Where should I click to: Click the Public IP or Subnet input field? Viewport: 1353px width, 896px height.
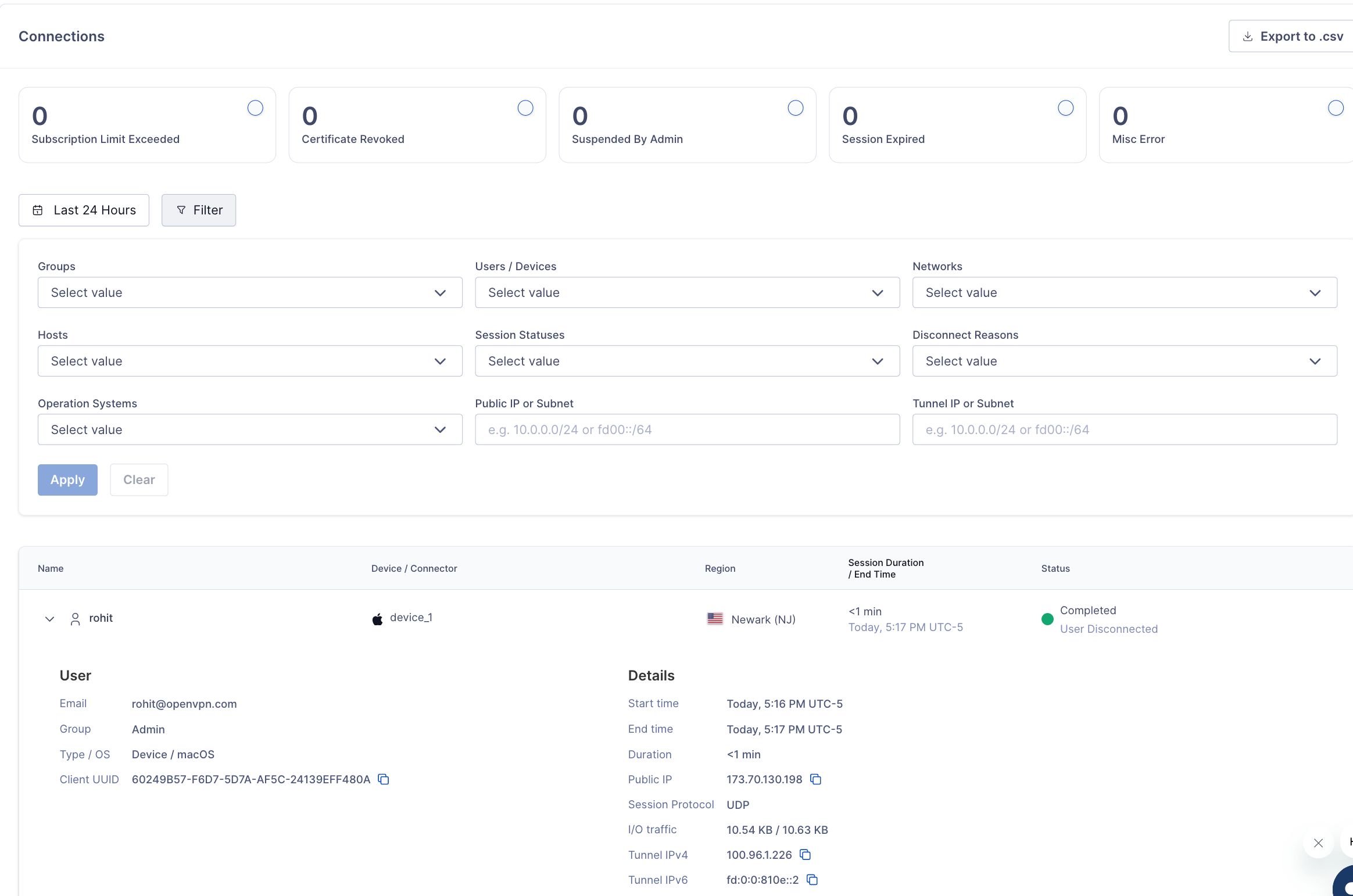click(x=686, y=429)
